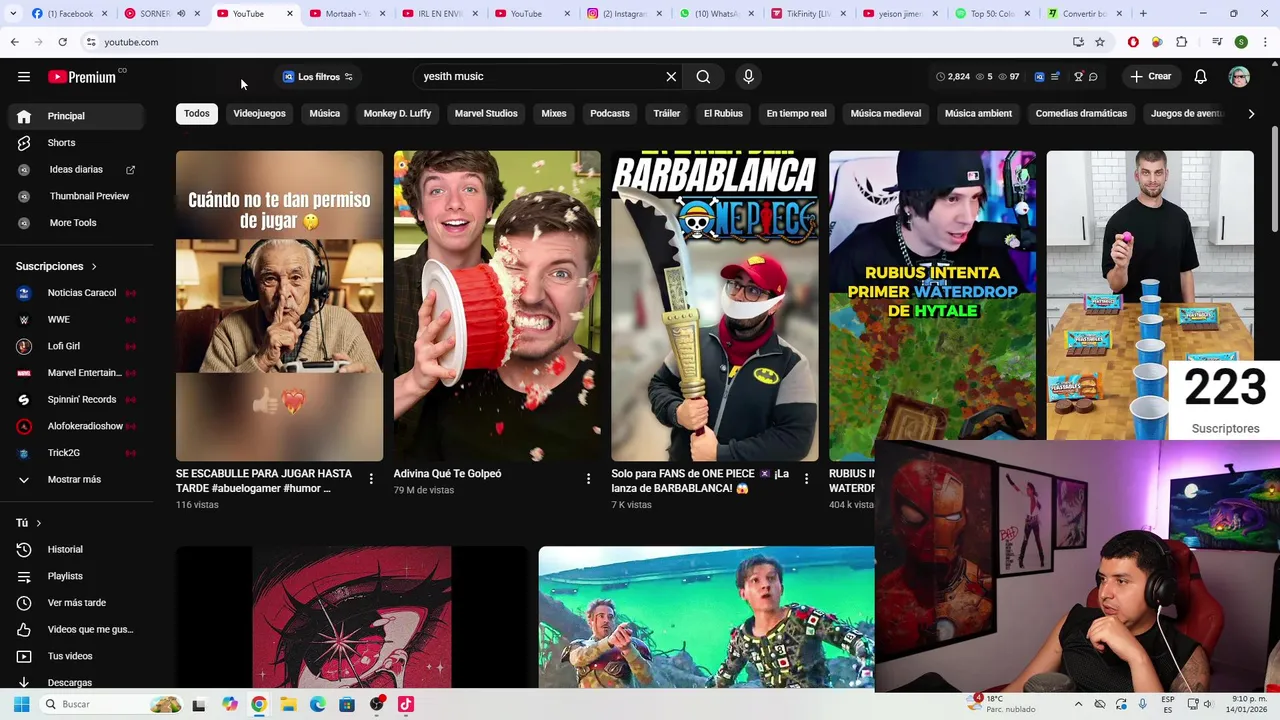Open Adivina Qué Te Golpeó Short thumbnail

coord(497,306)
